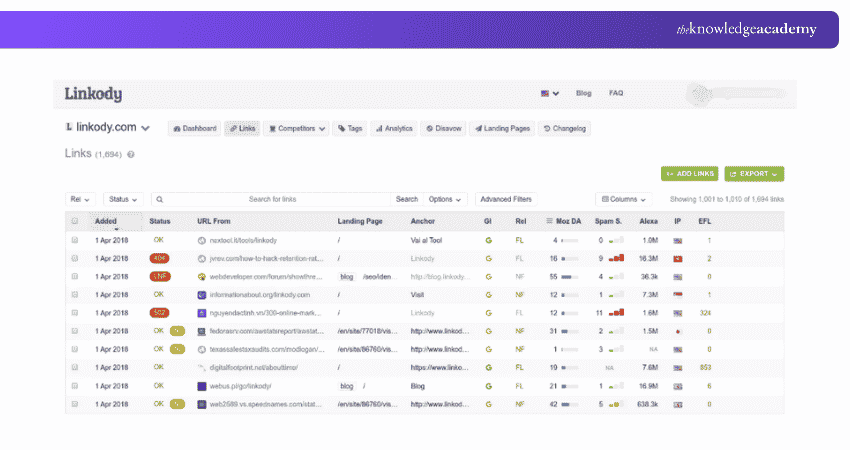Click the spam score bar on jvrev.com row
The width and height of the screenshot is (850, 450).
(616, 259)
